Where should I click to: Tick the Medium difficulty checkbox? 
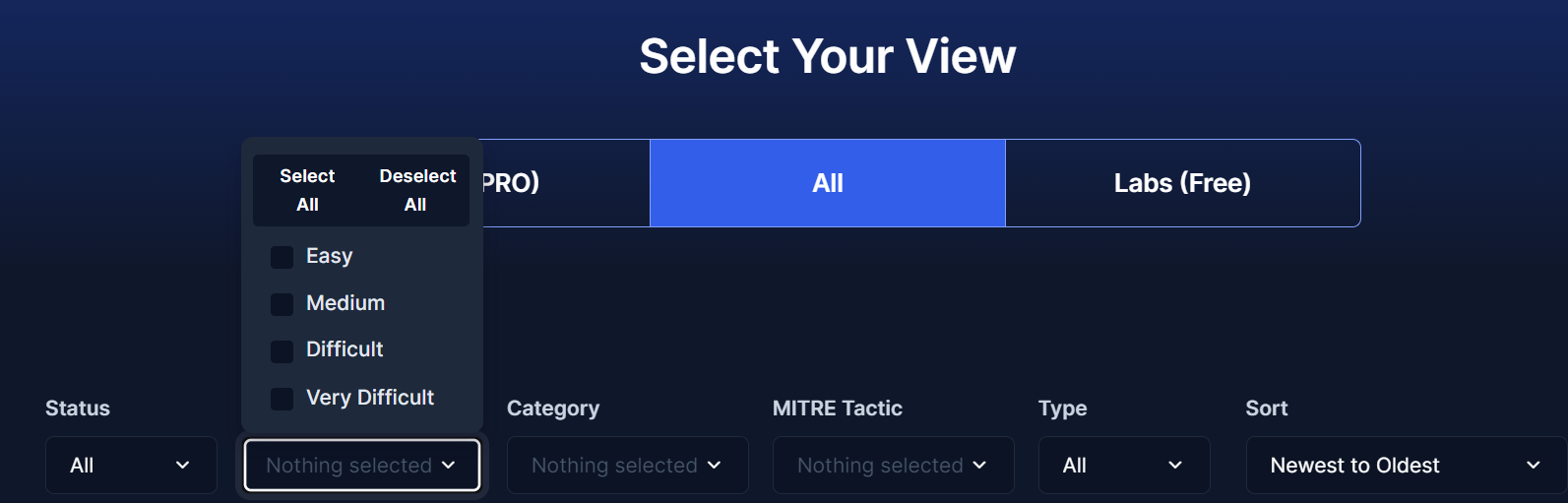(x=282, y=304)
